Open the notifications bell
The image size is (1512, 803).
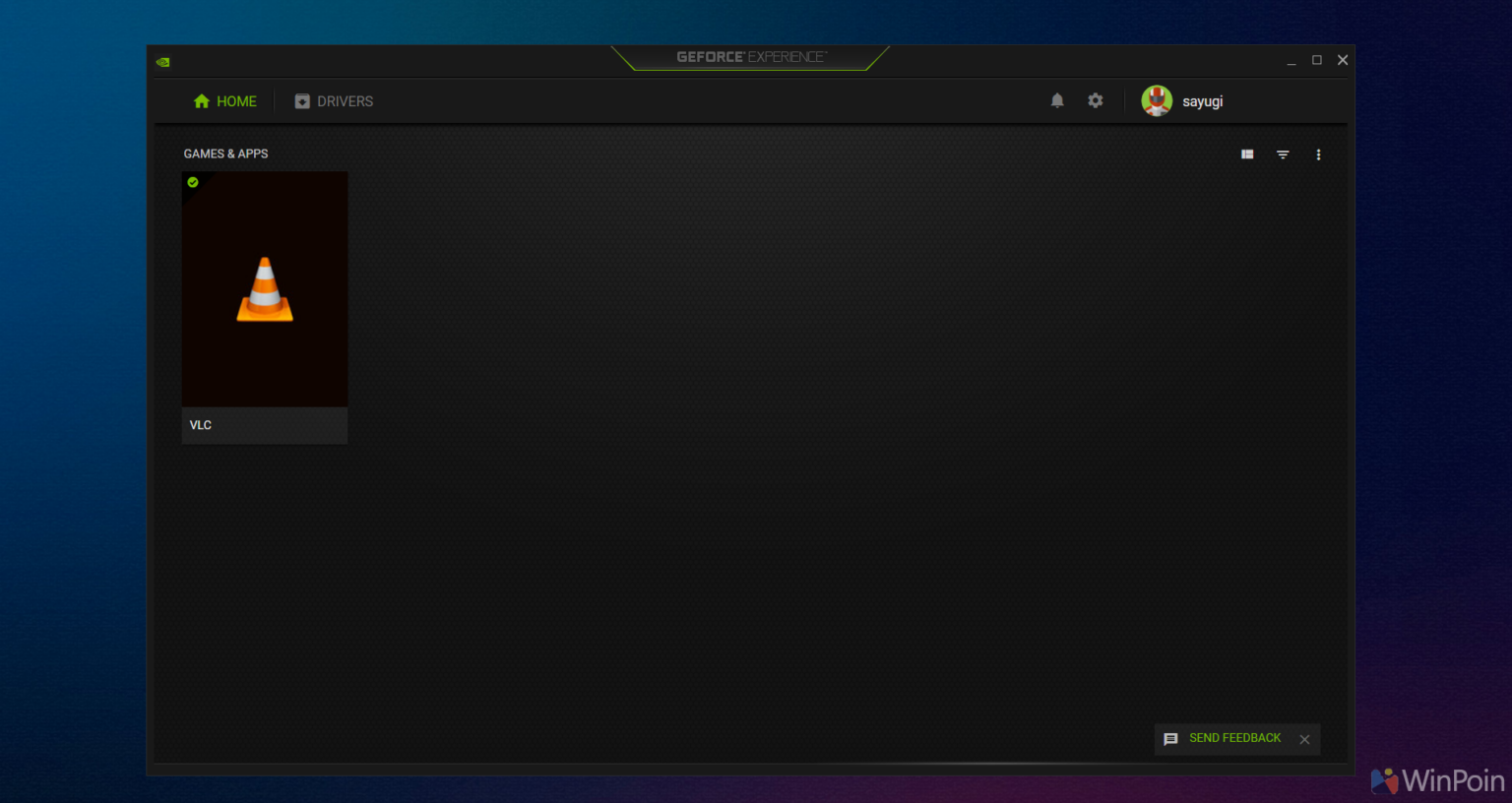pyautogui.click(x=1057, y=100)
